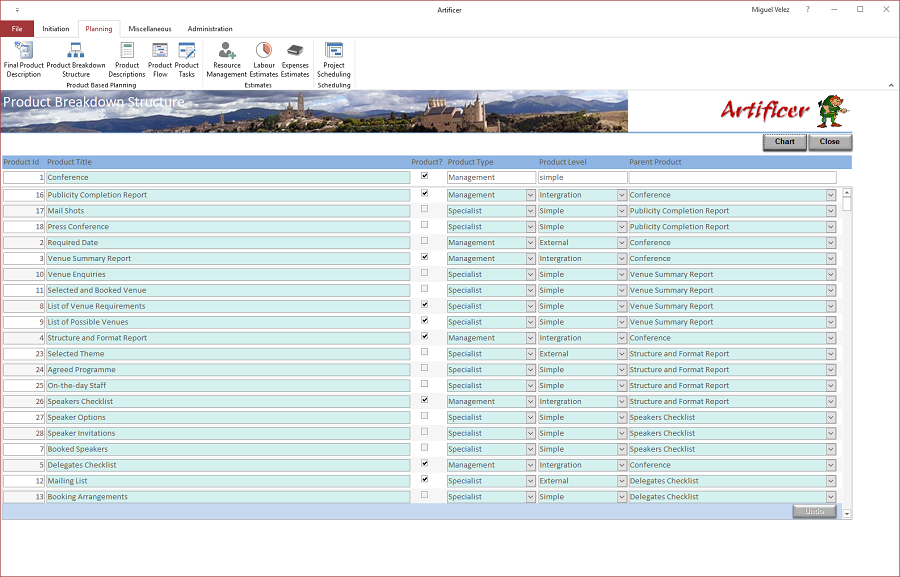Open Resource Management estimates

pos(227,60)
